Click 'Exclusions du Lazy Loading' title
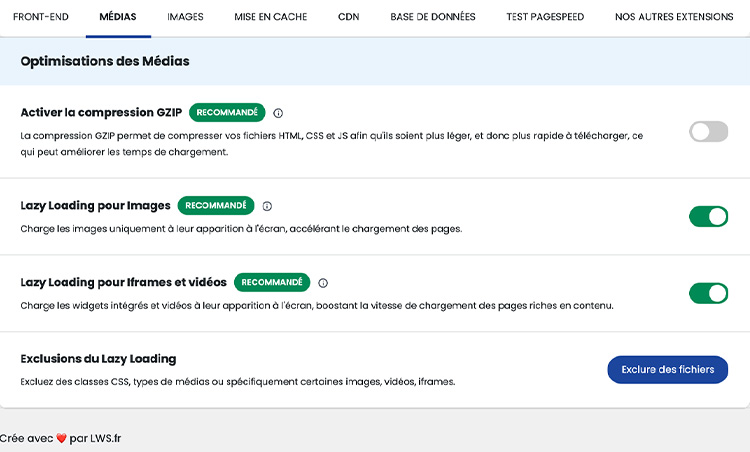The height and width of the screenshot is (452, 750). pos(98,359)
